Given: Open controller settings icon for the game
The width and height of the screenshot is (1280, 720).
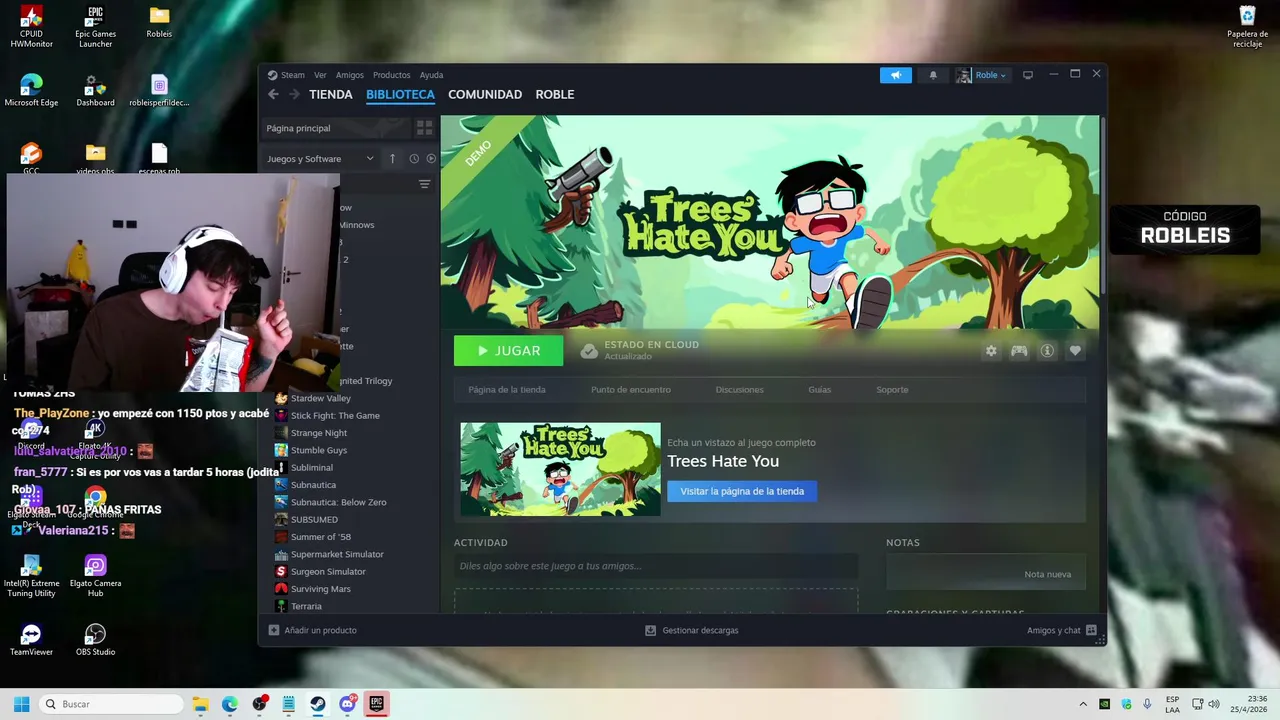Looking at the screenshot, I should click(1019, 351).
